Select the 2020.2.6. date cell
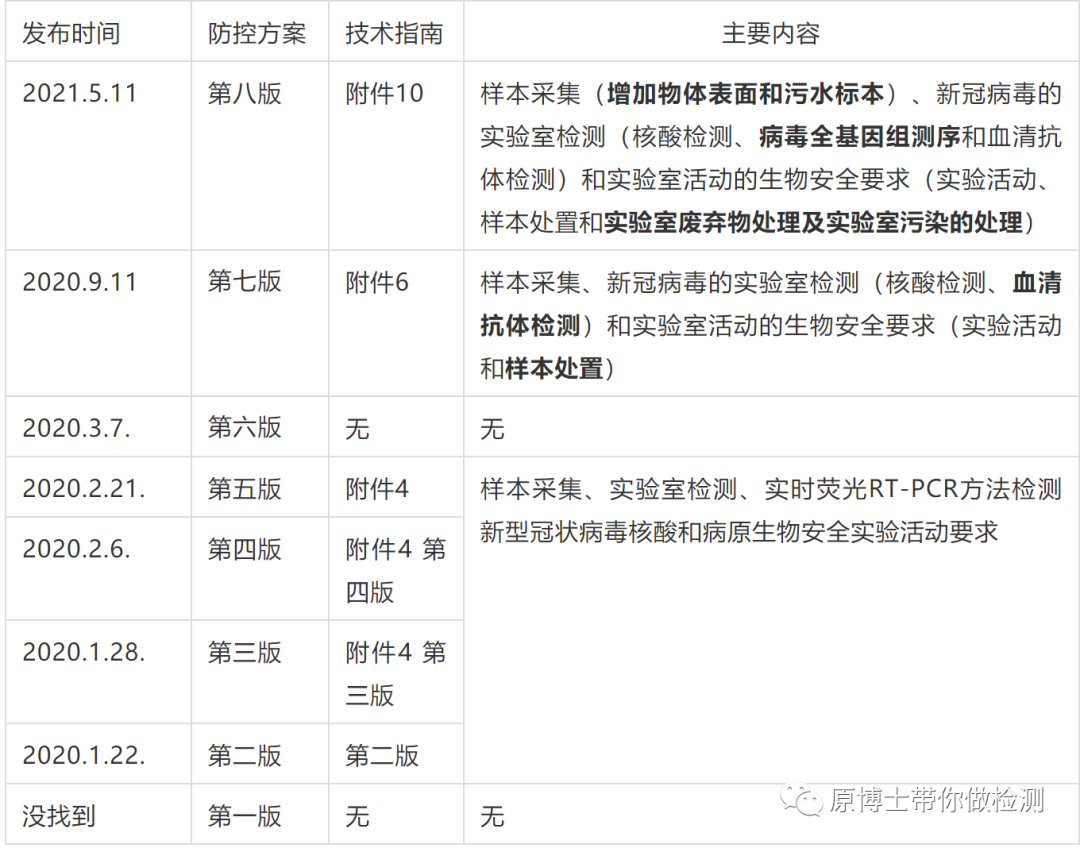 77,549
